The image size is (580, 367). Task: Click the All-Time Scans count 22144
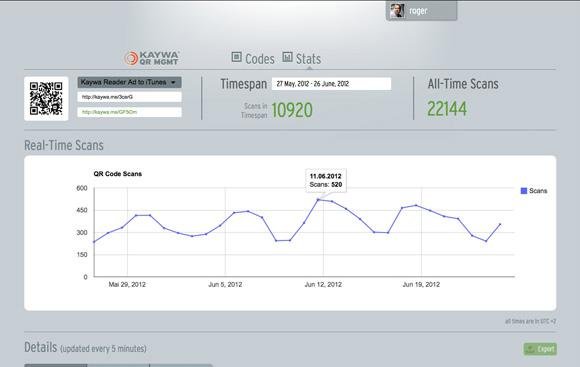click(x=447, y=109)
